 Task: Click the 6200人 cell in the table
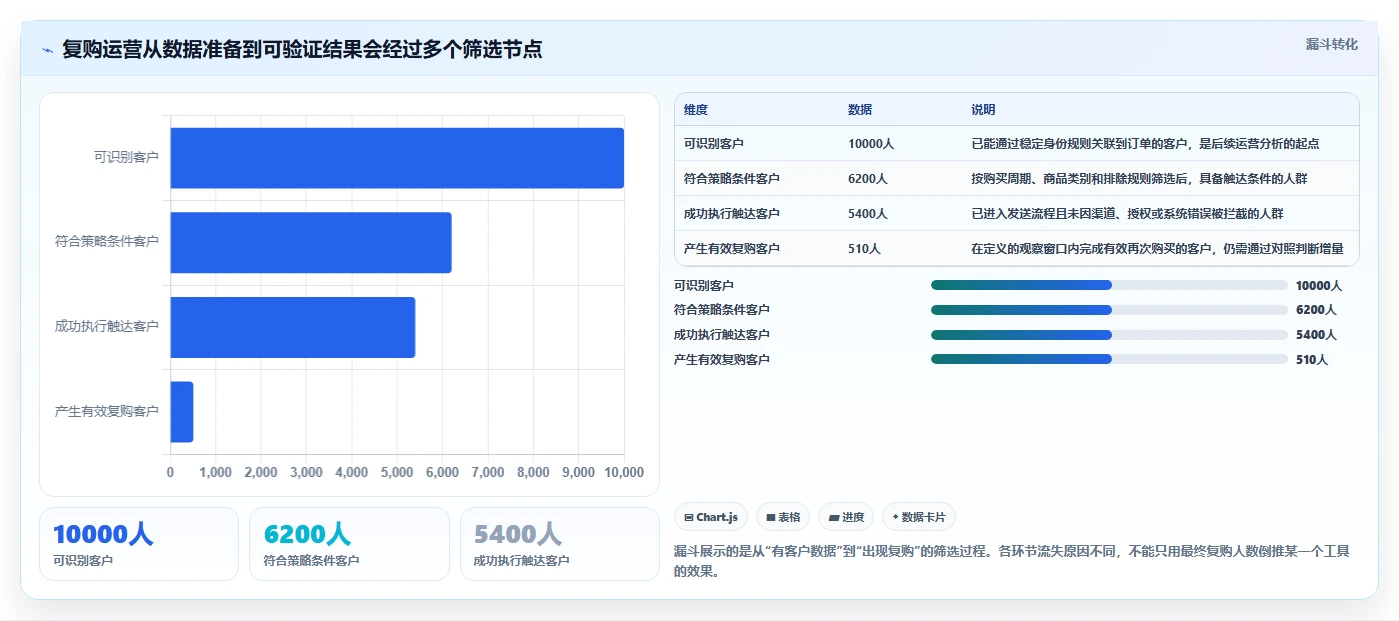pos(868,179)
